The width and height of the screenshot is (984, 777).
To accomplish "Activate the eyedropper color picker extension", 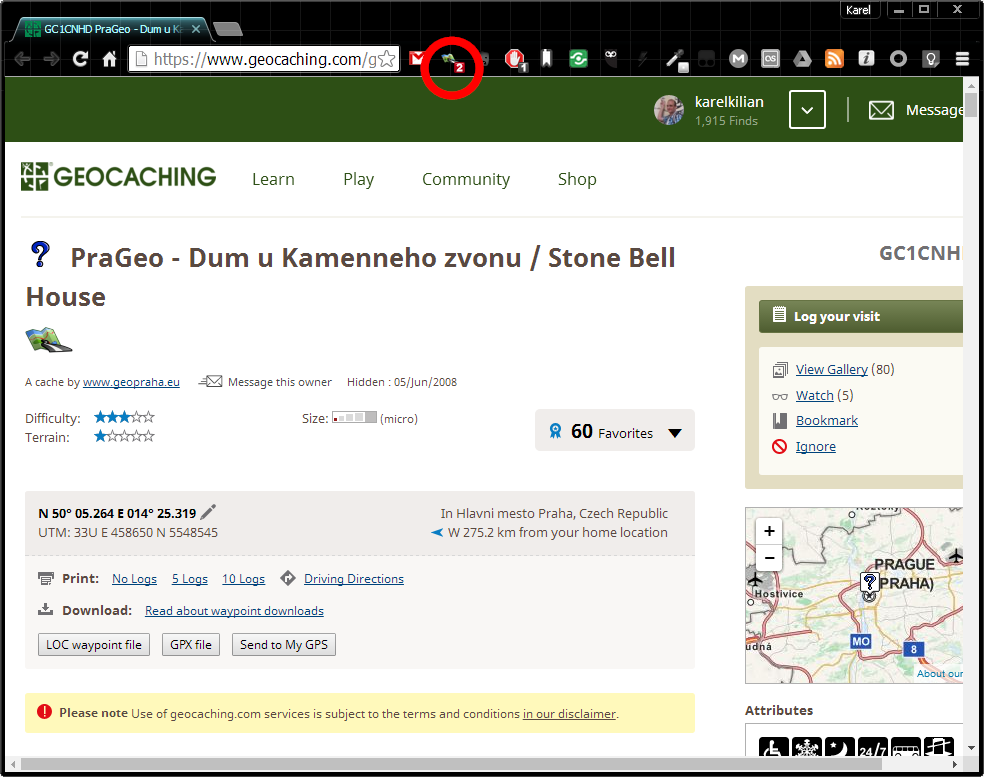I will pos(676,60).
